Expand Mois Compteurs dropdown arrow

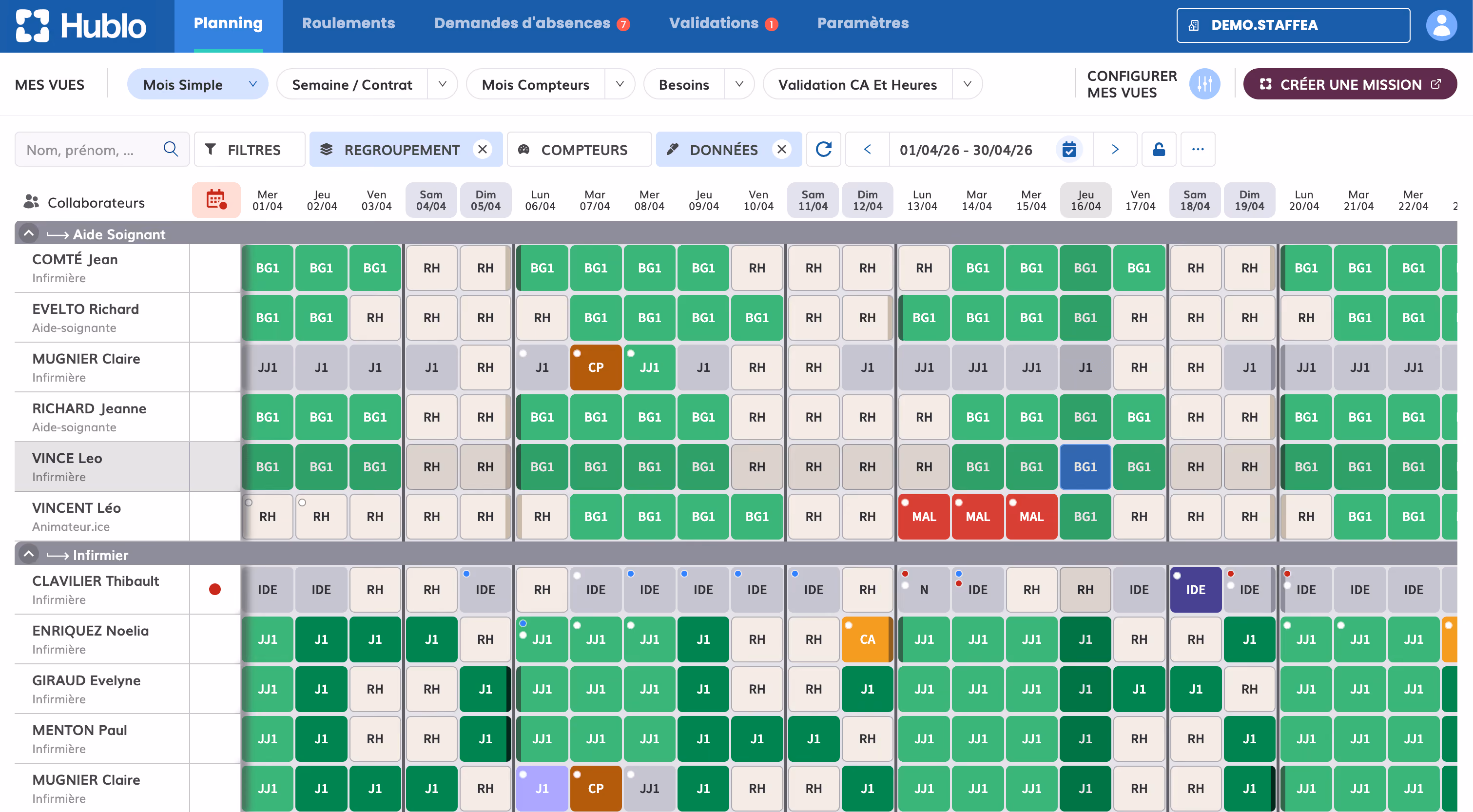point(620,84)
